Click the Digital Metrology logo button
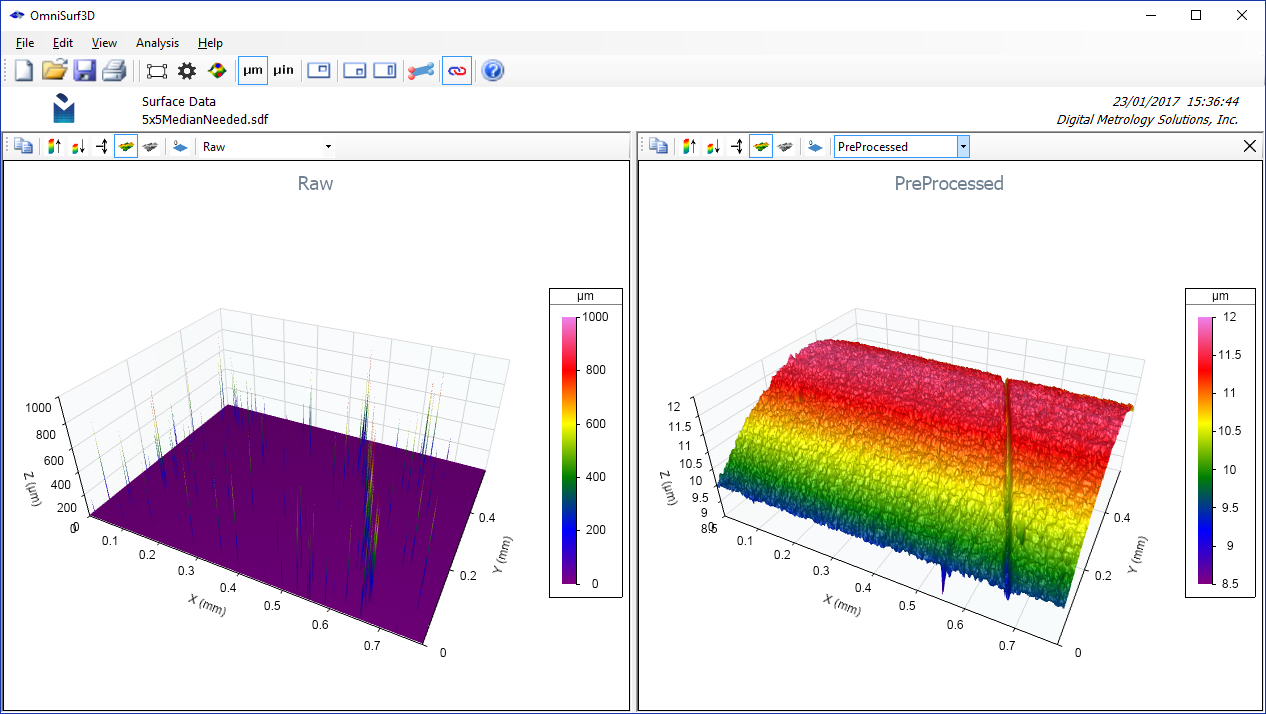 tap(63, 107)
